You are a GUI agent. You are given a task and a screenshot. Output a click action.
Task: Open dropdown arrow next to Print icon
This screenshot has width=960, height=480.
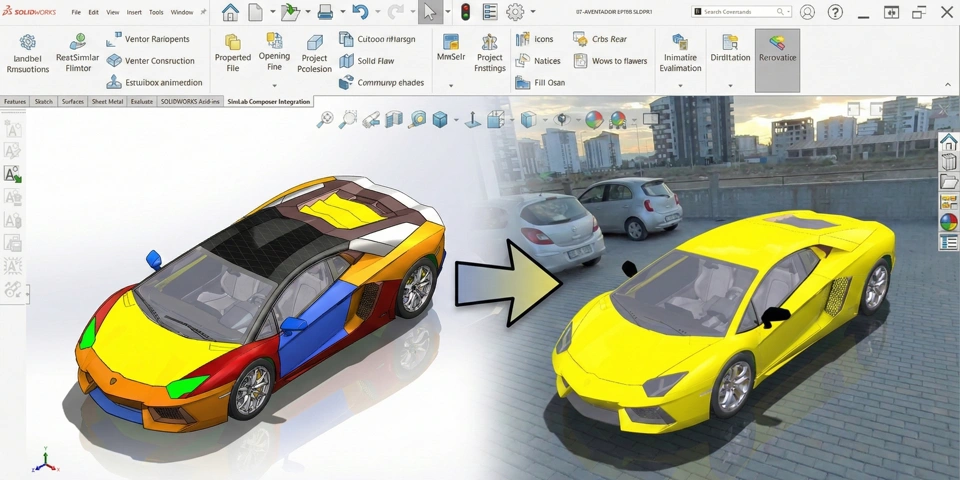coord(343,12)
